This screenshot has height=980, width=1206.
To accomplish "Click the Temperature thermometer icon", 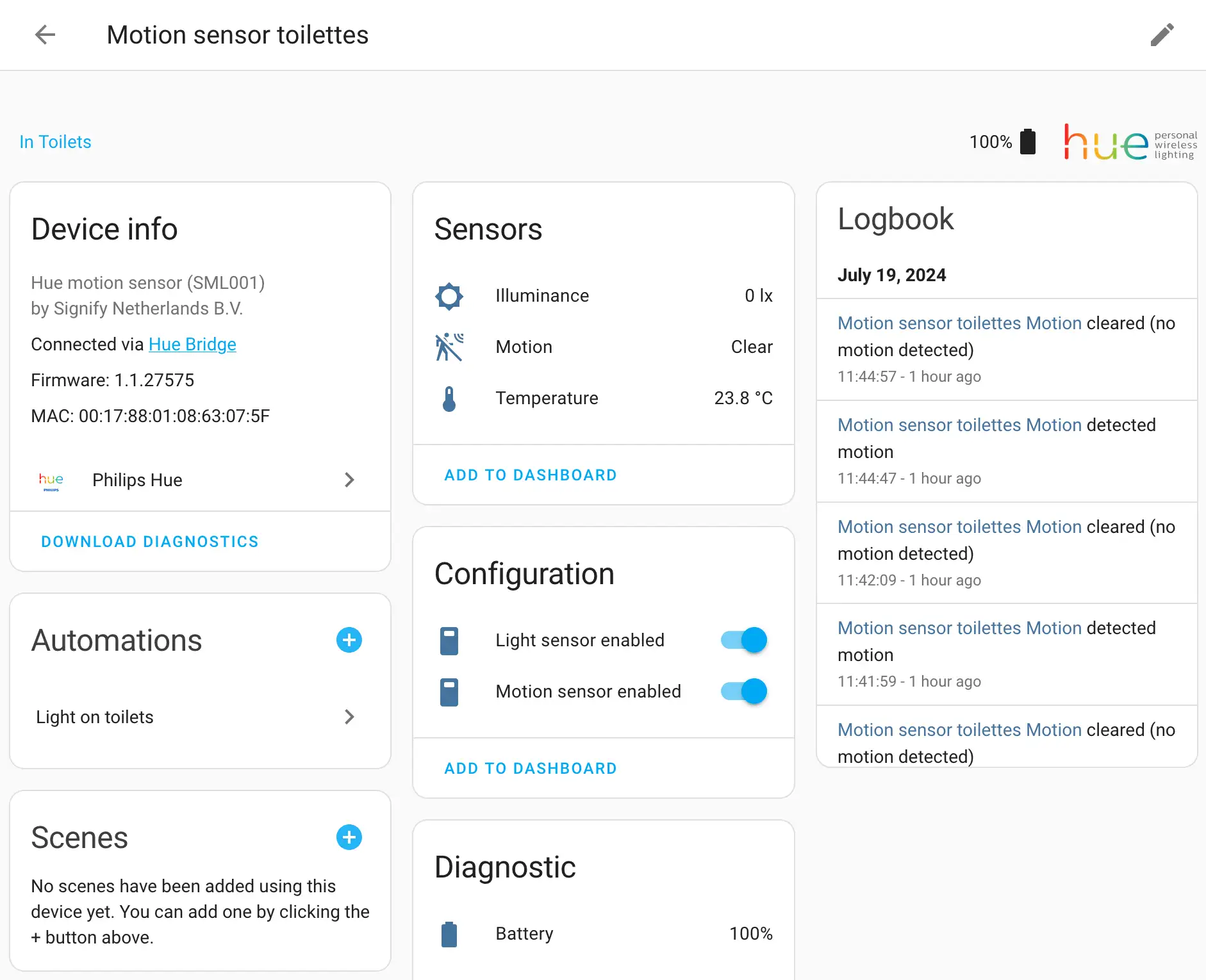I will pyautogui.click(x=449, y=398).
